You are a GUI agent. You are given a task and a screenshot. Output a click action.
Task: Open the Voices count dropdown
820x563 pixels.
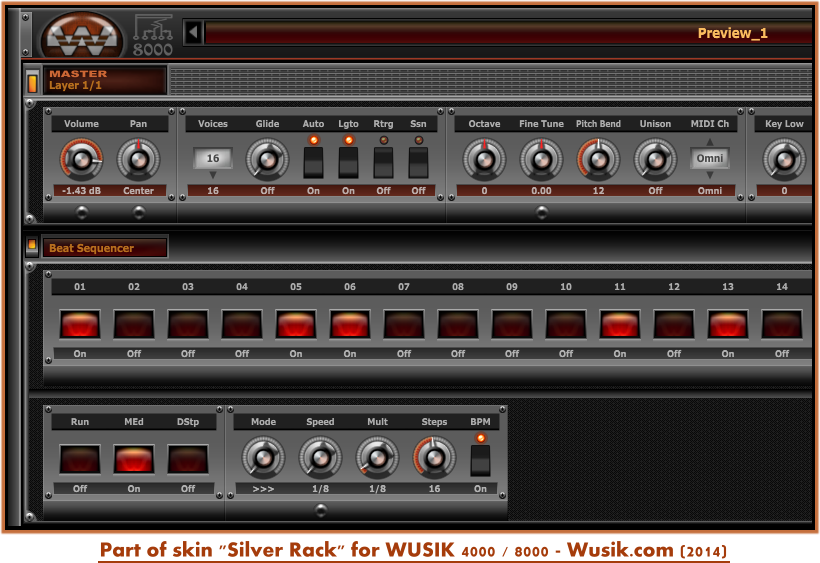click(213, 159)
